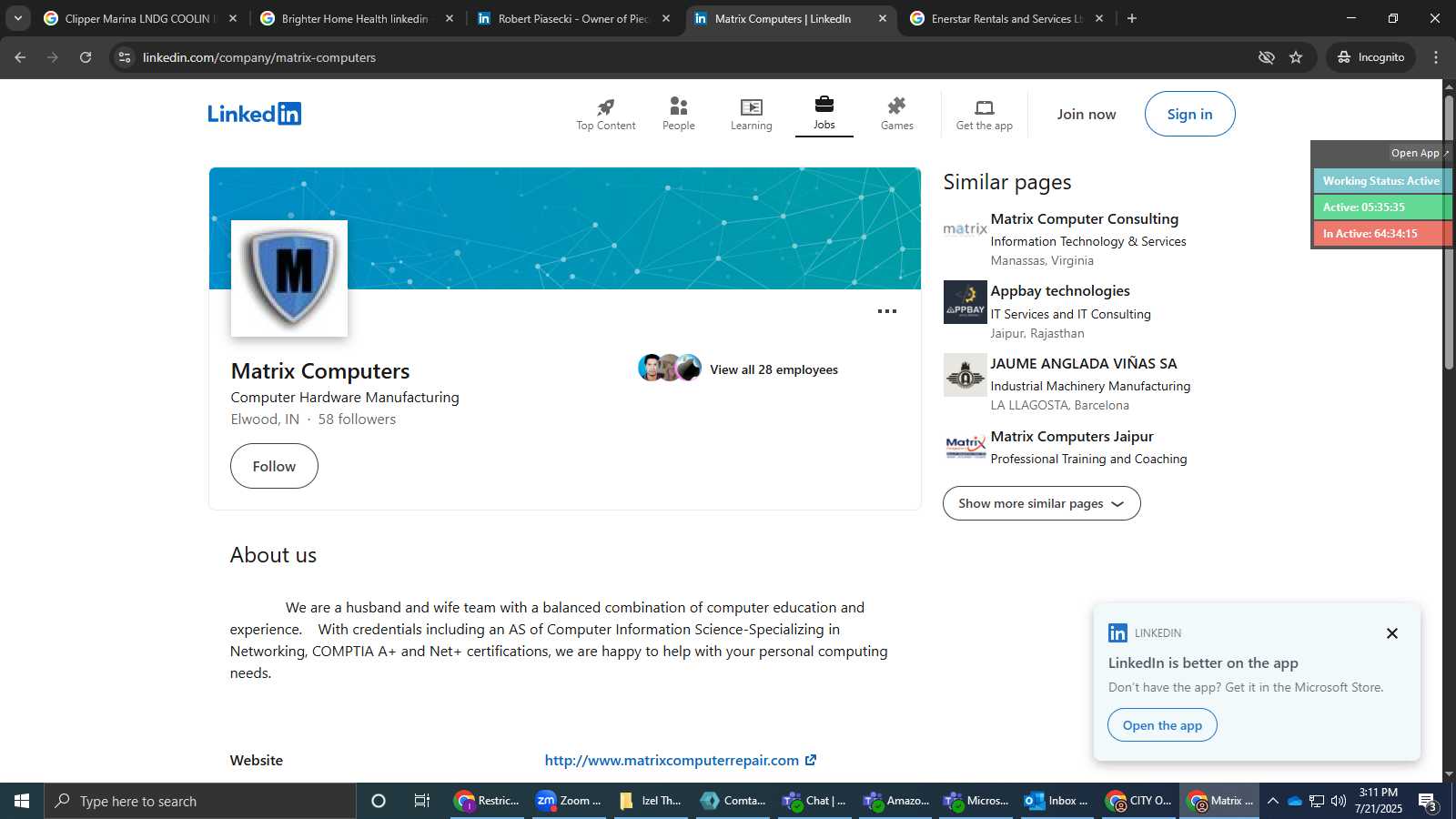Click the volume speaker icon
The height and width of the screenshot is (819, 1456).
pos(1338,801)
